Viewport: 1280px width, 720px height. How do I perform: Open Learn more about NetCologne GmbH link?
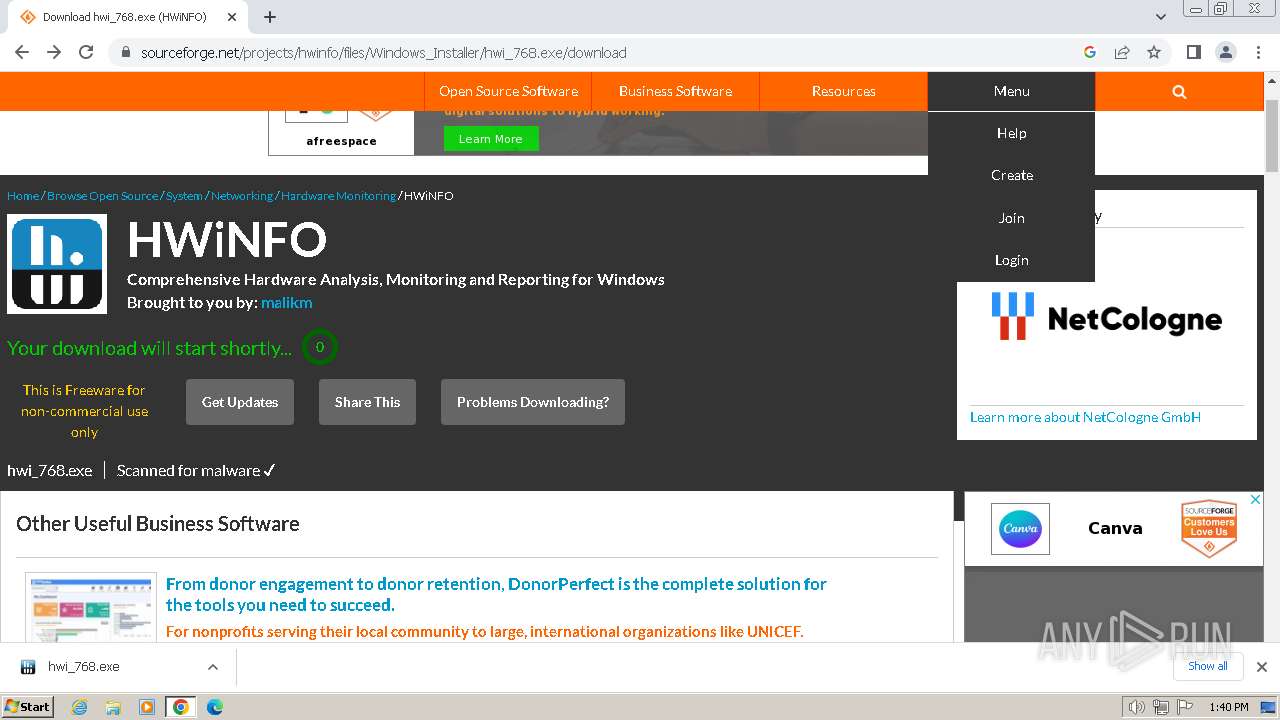pyautogui.click(x=1085, y=417)
